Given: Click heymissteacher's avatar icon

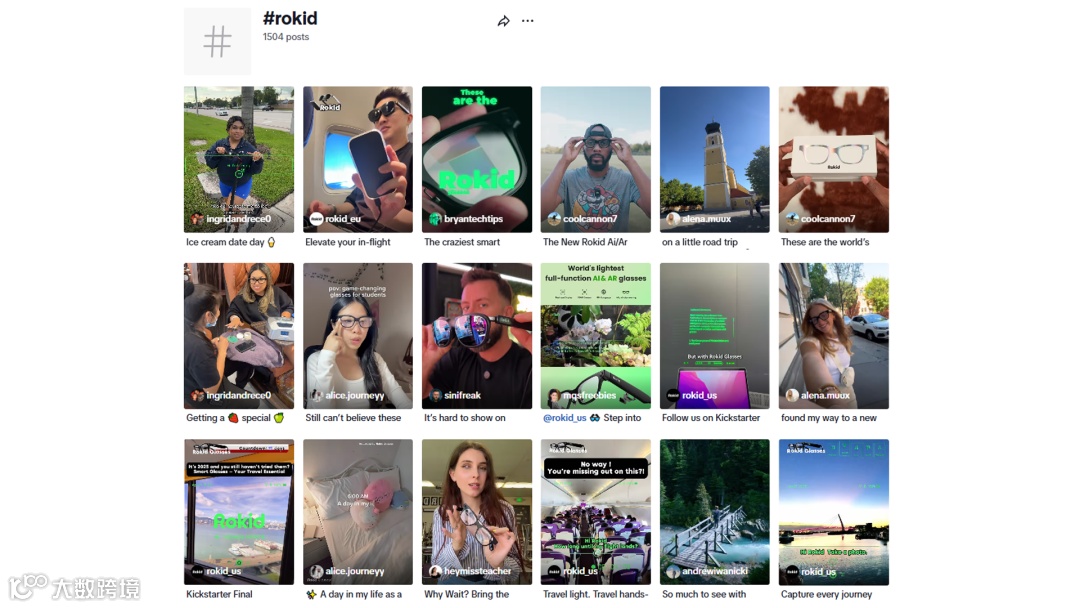Looking at the screenshot, I should point(435,572).
